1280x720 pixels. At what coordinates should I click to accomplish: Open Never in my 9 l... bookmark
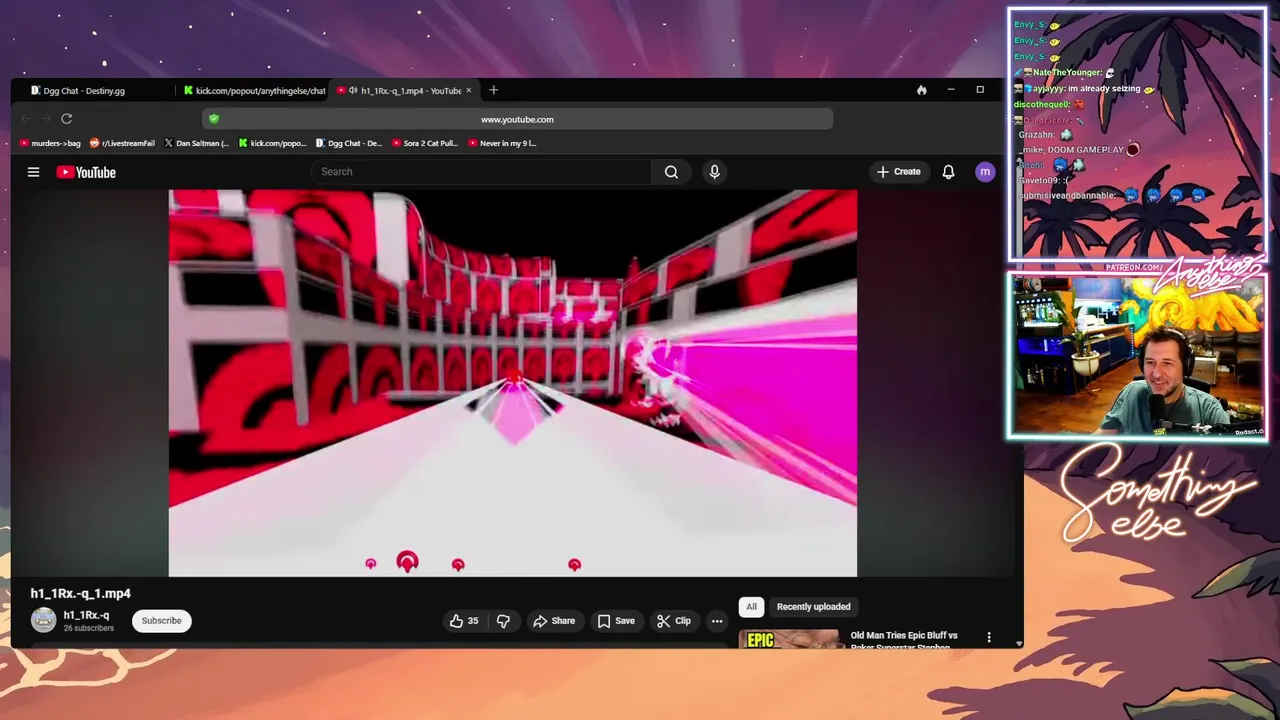502,143
